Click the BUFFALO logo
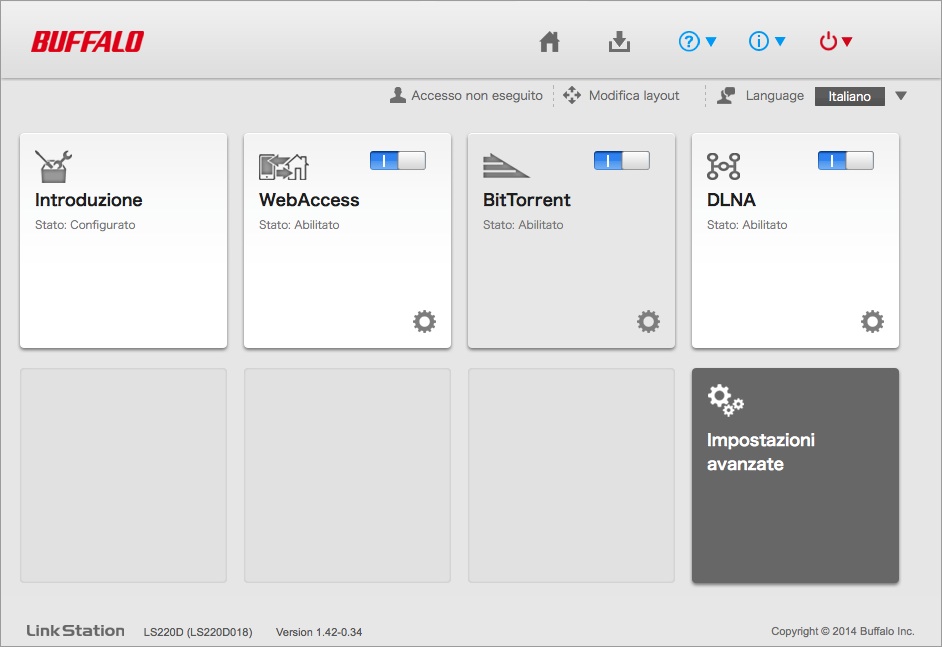Image resolution: width=942 pixels, height=647 pixels. pos(88,41)
